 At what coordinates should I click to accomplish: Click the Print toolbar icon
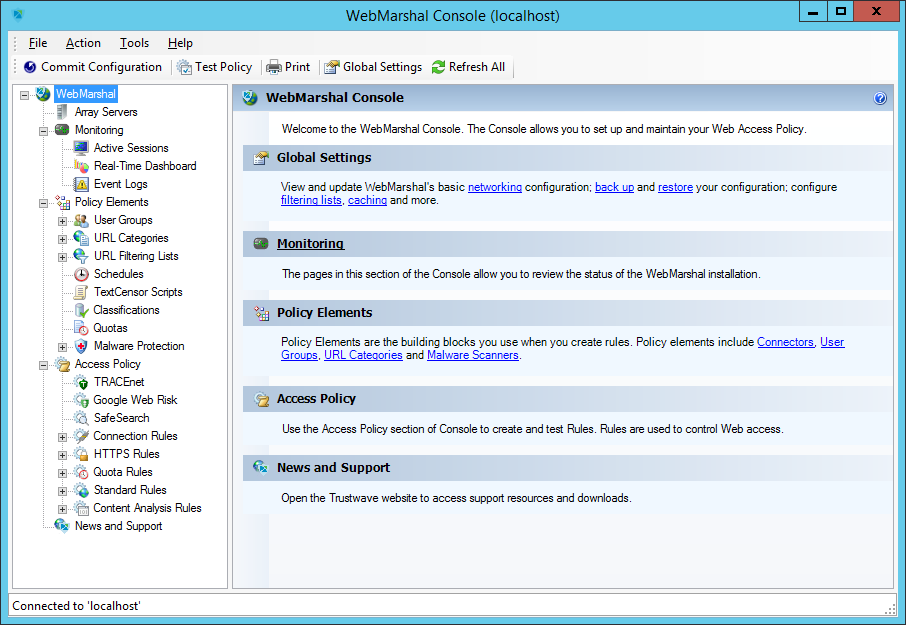[273, 67]
